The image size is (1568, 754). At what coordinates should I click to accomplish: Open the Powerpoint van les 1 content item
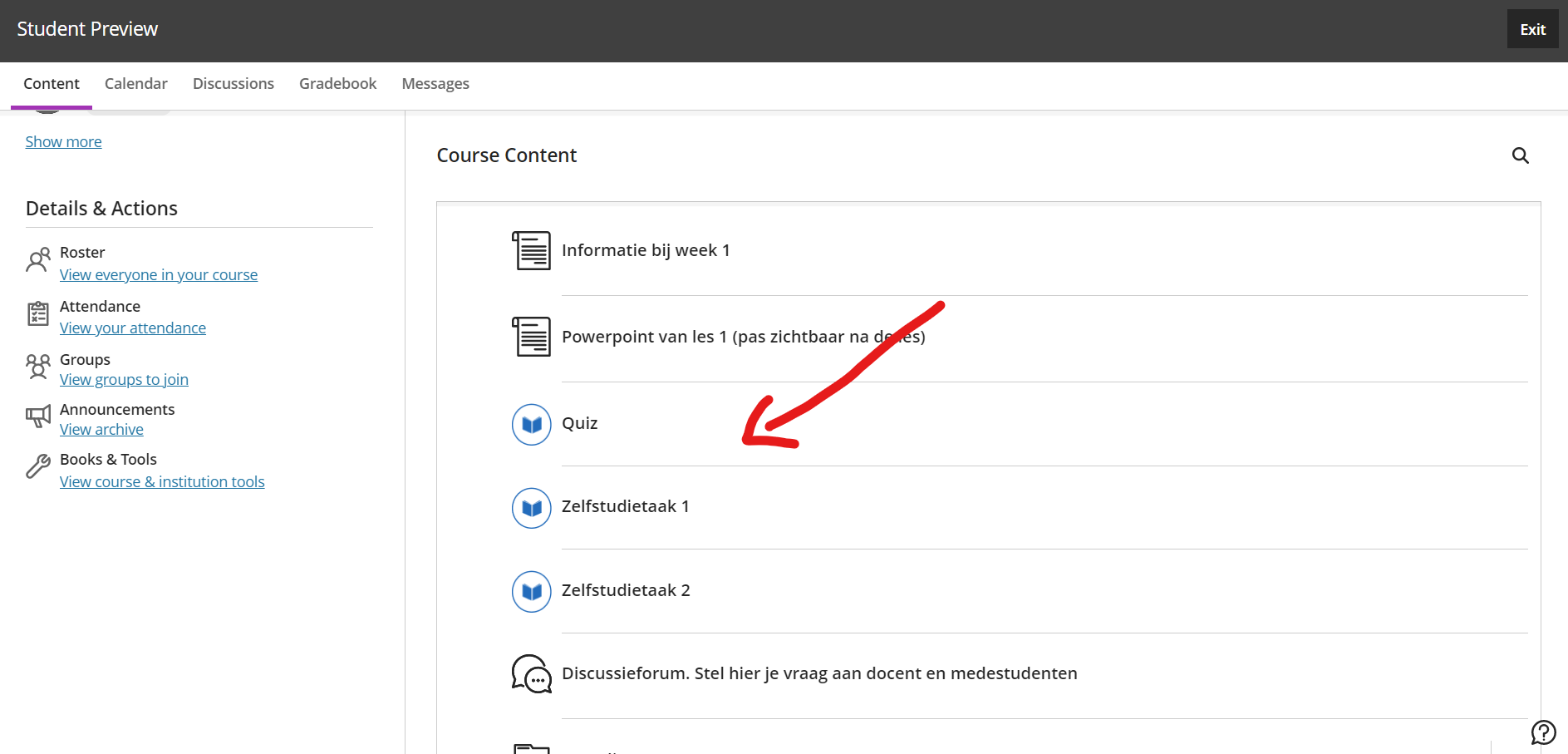click(744, 337)
